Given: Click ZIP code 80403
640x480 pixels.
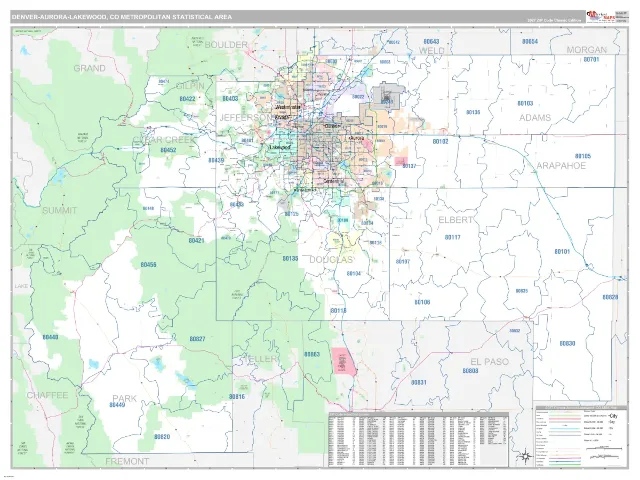Looking at the screenshot, I should click(231, 99).
